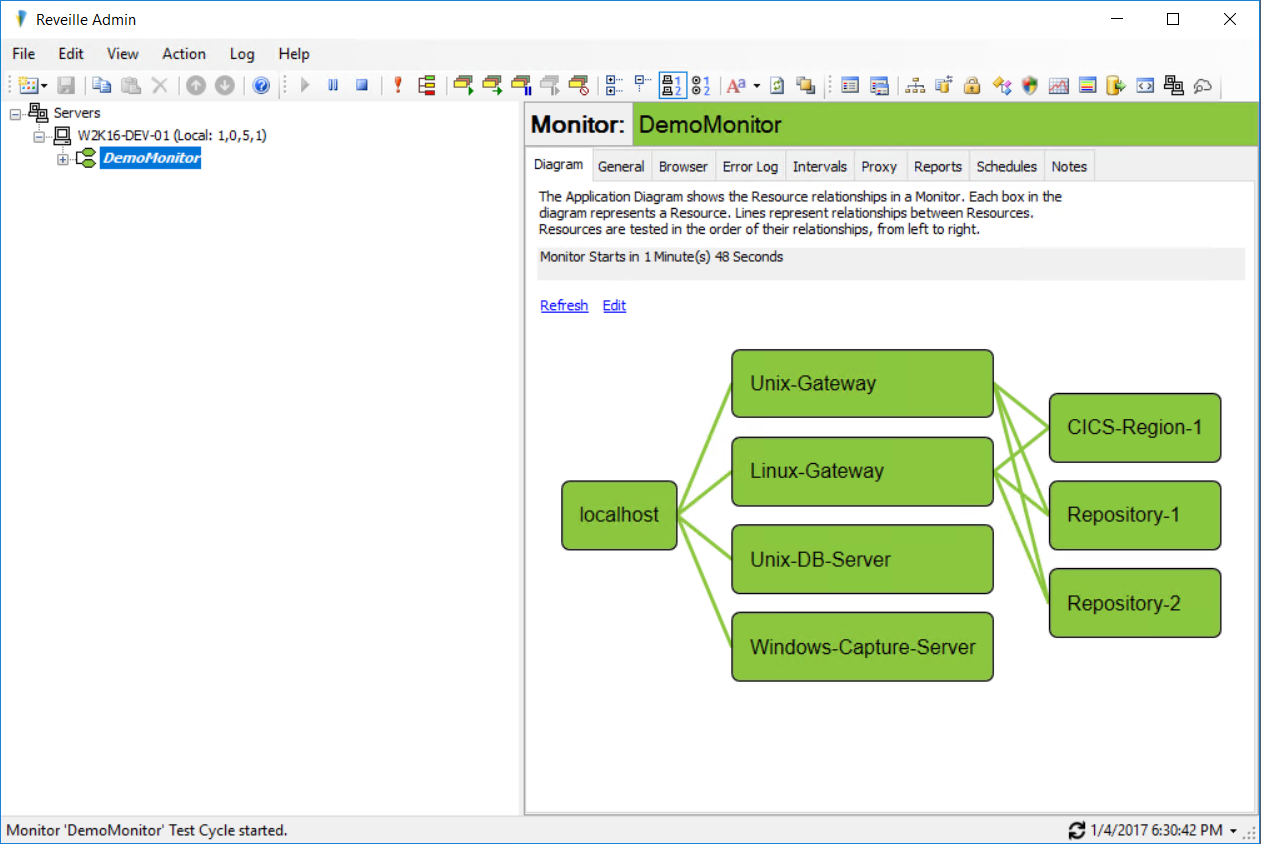
Task: Click the Delete X toolbar icon
Action: (x=159, y=86)
